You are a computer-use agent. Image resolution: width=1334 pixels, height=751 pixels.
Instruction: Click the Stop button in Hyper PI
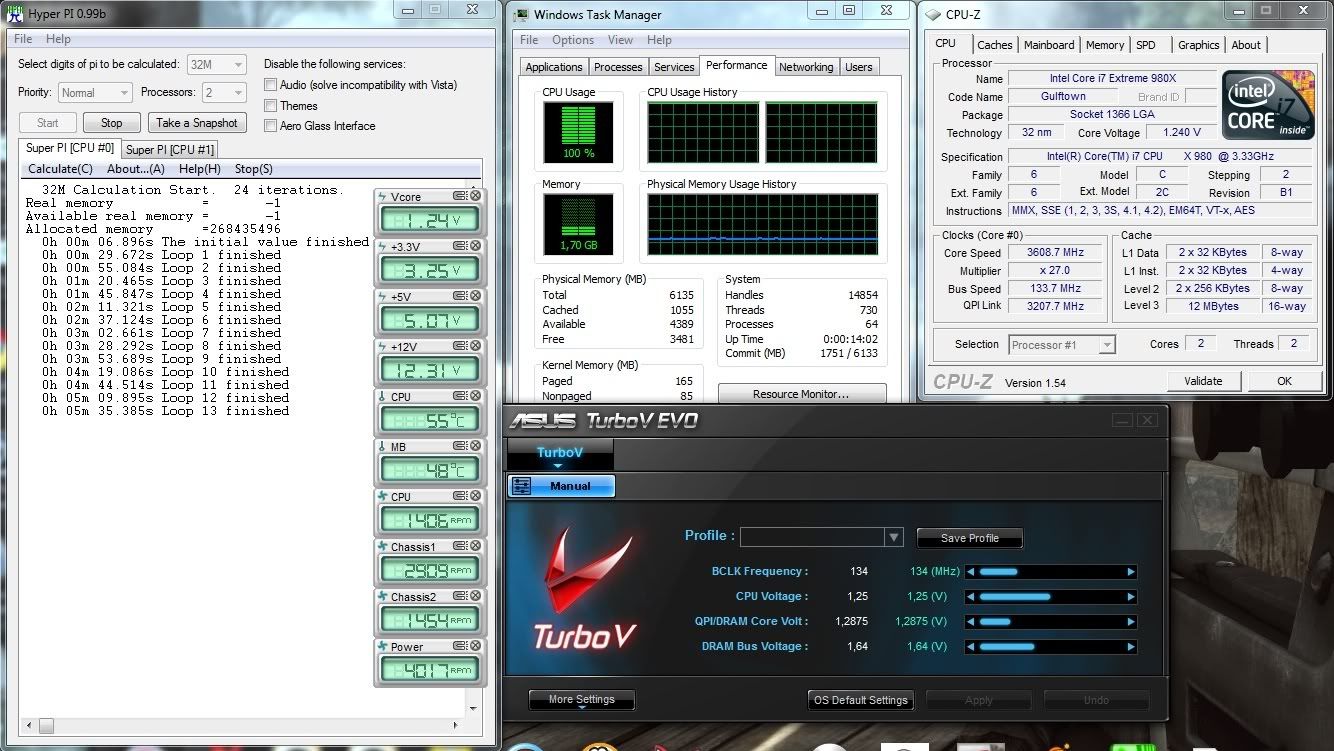coord(112,123)
